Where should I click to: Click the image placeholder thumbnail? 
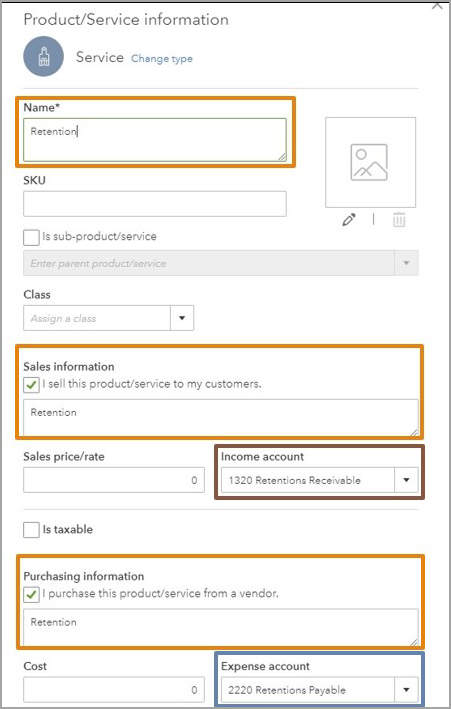[370, 162]
